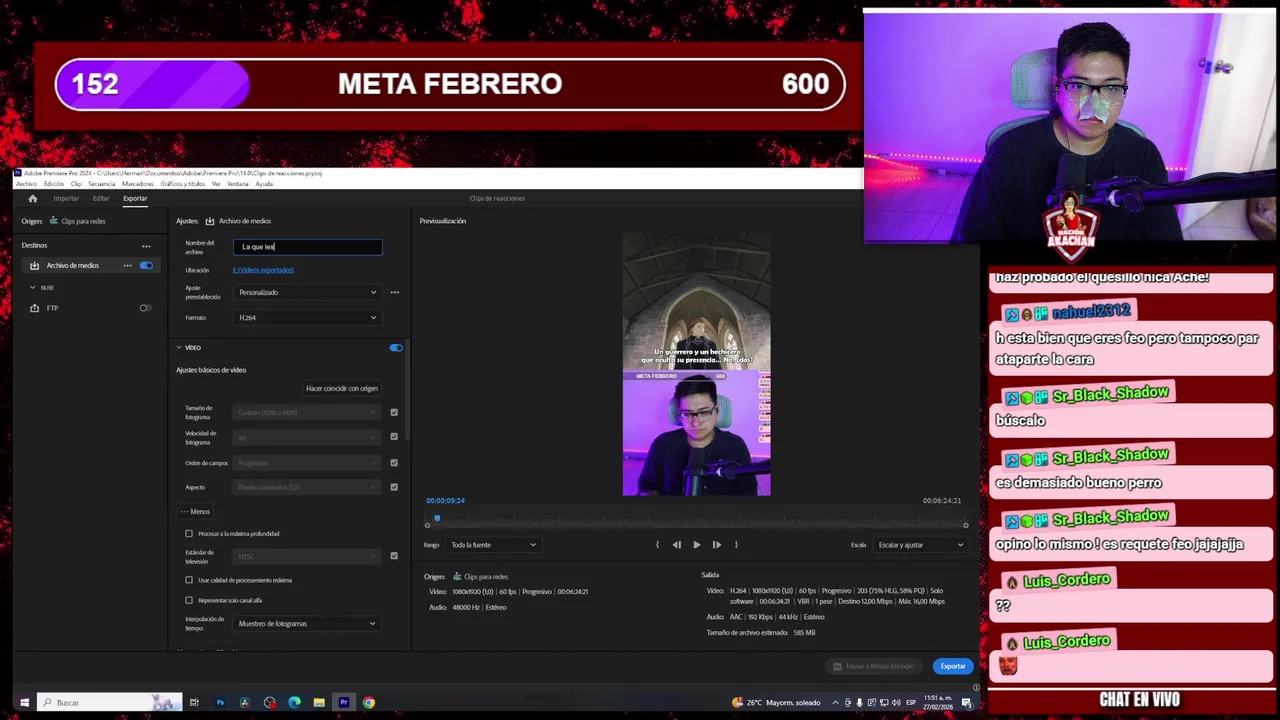Set the out point bracket in preview
1280x720 pixels.
(x=736, y=545)
